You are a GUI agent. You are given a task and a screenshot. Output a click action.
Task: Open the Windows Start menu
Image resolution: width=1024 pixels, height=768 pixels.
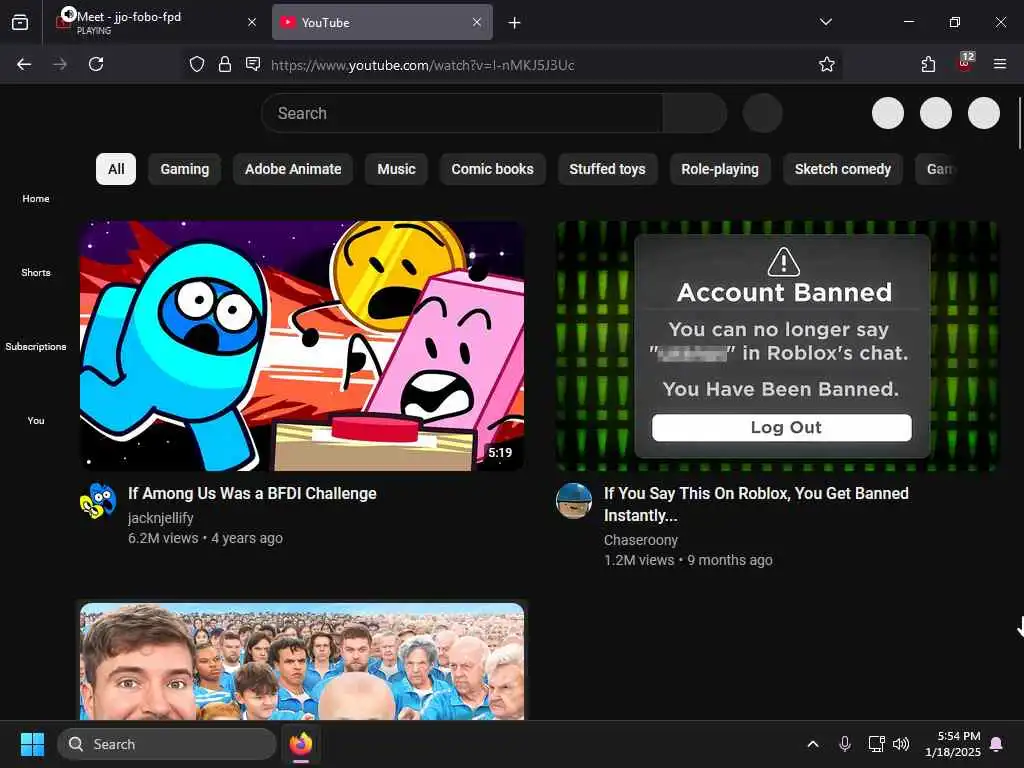pos(32,744)
